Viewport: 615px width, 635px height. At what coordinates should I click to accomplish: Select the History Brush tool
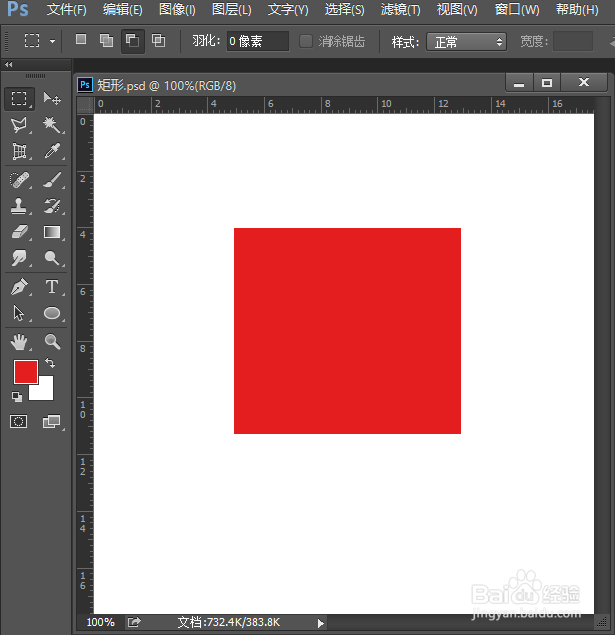52,206
